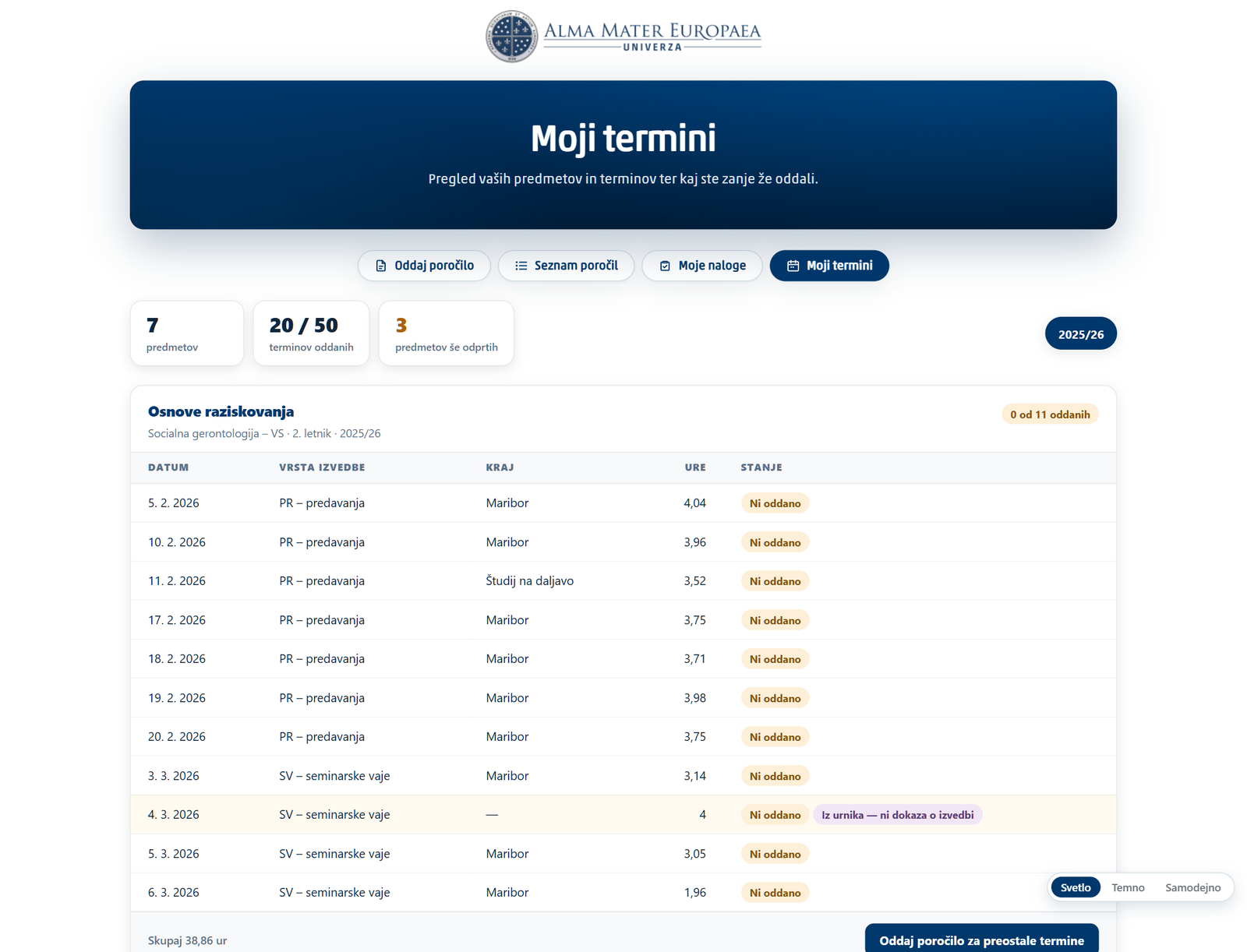
Task: Set theme to Samodejno
Action: (x=1192, y=887)
